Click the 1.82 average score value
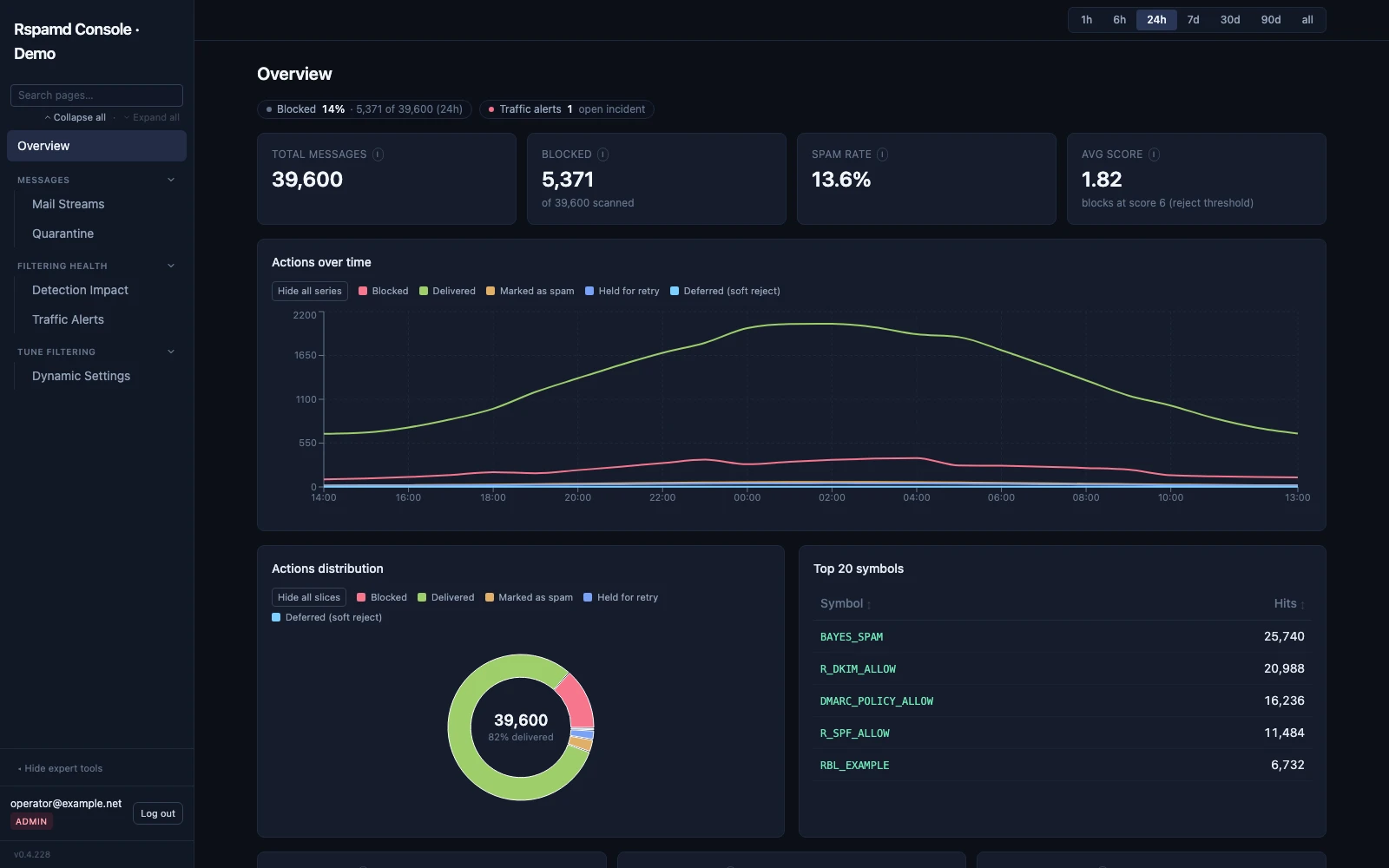Viewport: 1389px width, 868px height. [x=1102, y=180]
